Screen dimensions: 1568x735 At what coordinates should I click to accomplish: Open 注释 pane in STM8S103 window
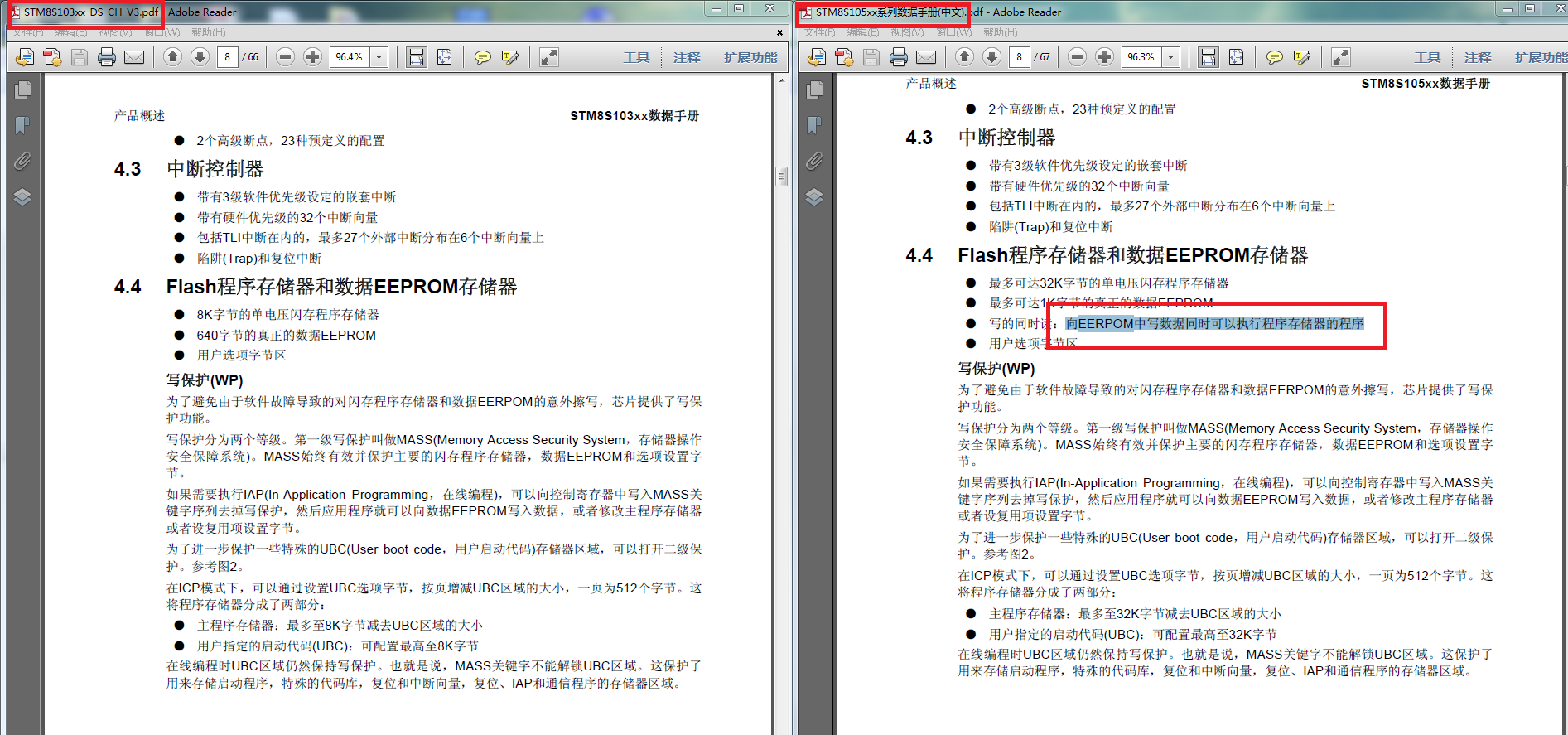(x=687, y=57)
